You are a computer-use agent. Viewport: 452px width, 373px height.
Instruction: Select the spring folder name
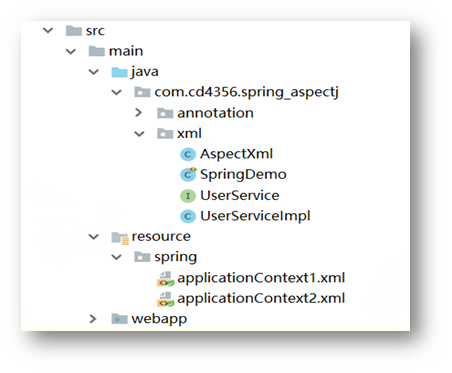[x=176, y=258]
